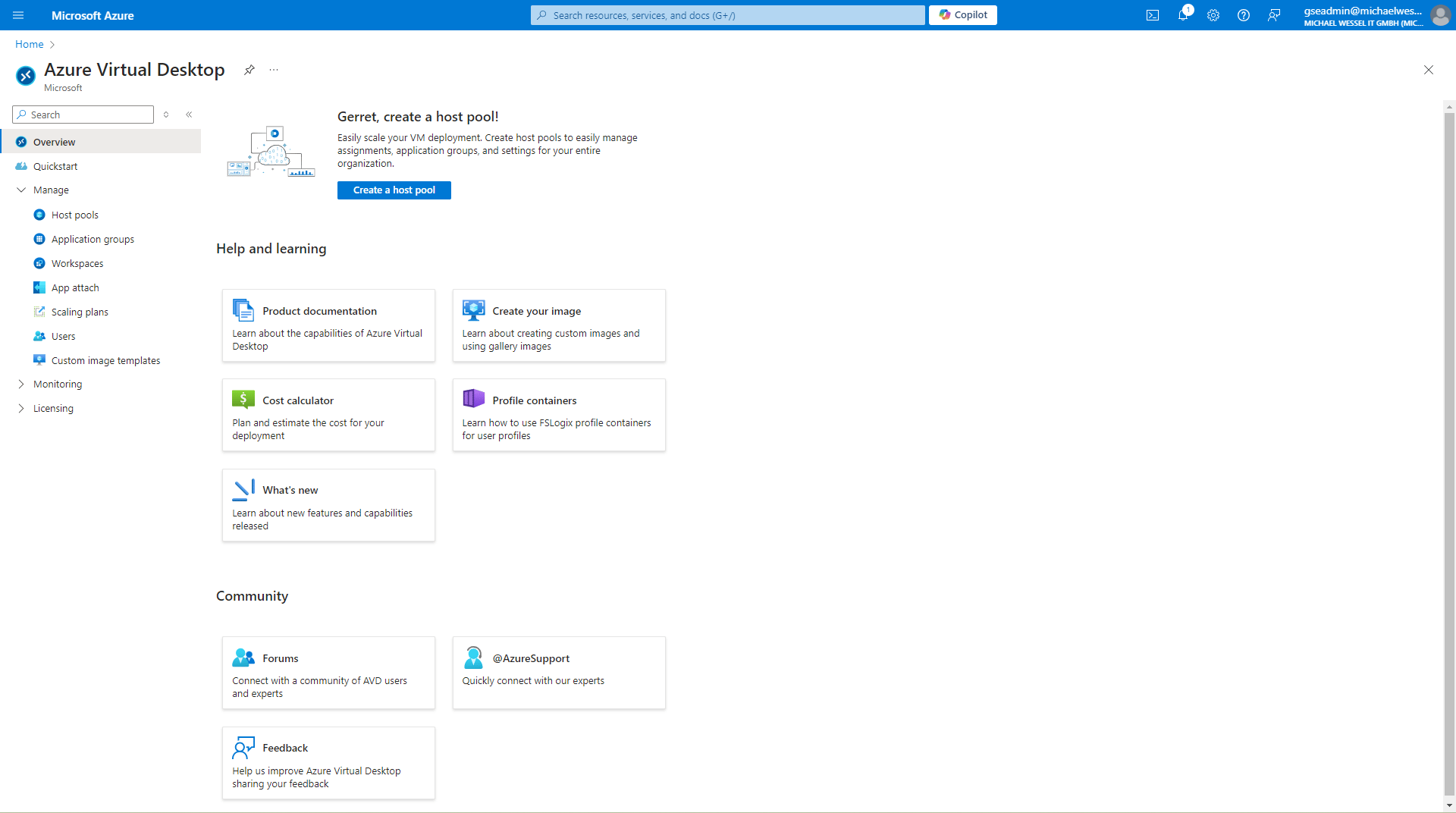
Task: Click the Product documentation card icon
Action: tap(243, 310)
